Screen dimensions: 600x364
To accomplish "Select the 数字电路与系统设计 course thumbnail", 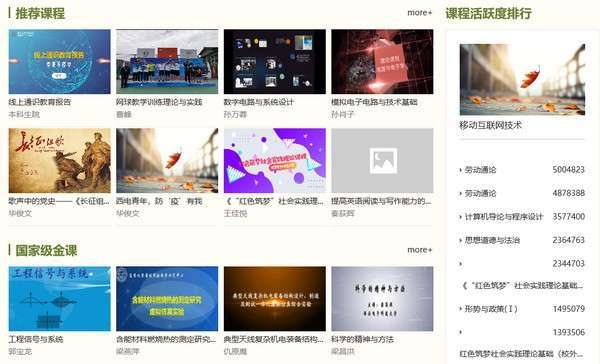I will [x=275, y=62].
